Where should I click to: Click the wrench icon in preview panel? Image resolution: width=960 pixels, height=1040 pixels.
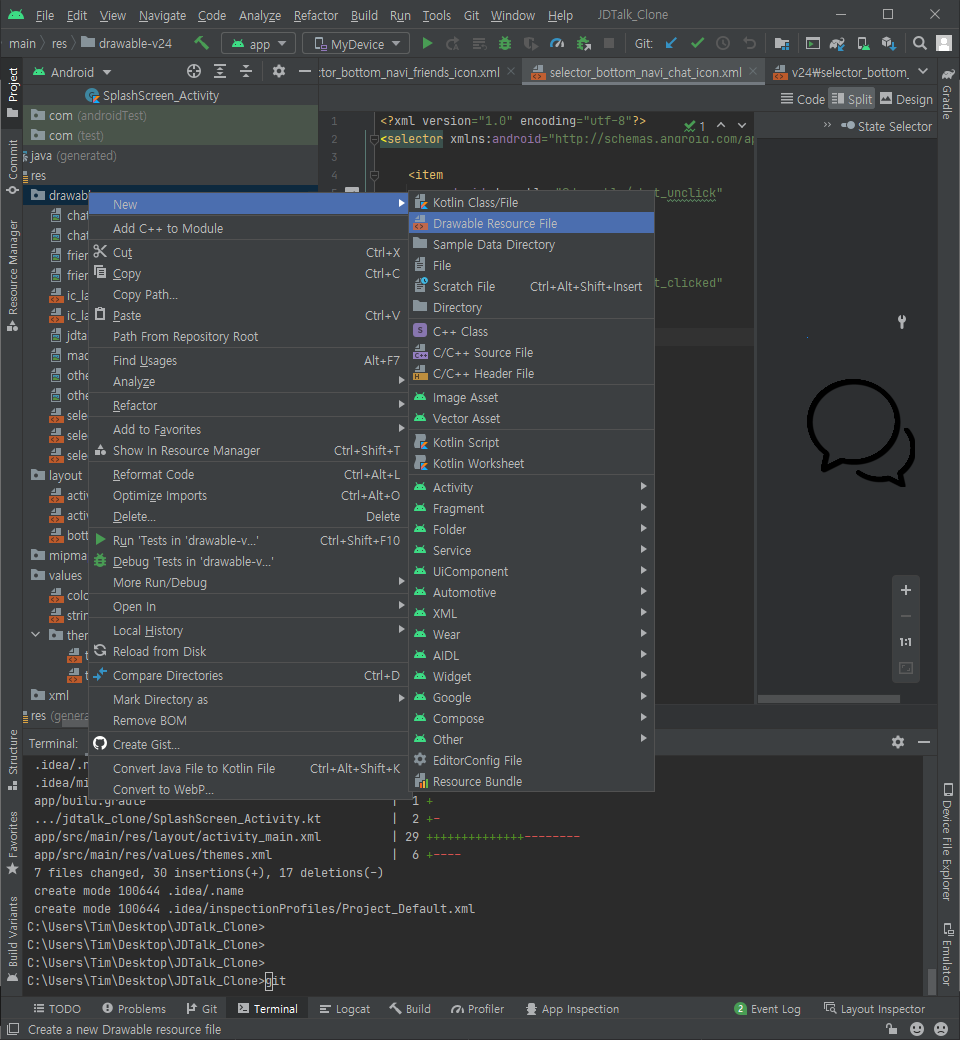click(902, 322)
